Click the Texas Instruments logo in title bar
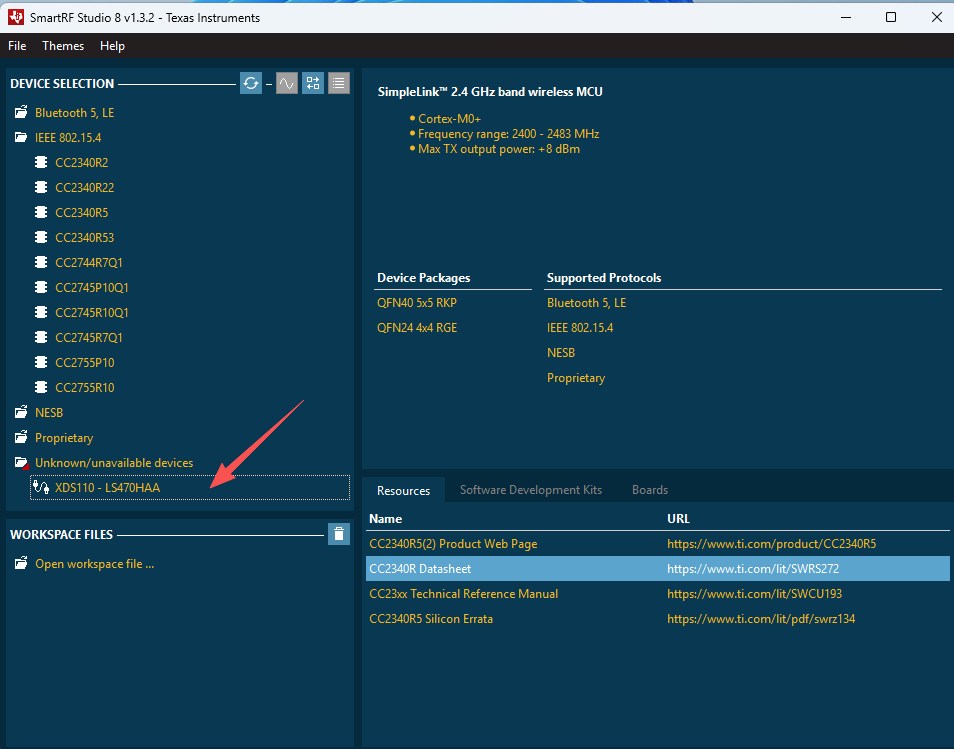 [x=16, y=17]
